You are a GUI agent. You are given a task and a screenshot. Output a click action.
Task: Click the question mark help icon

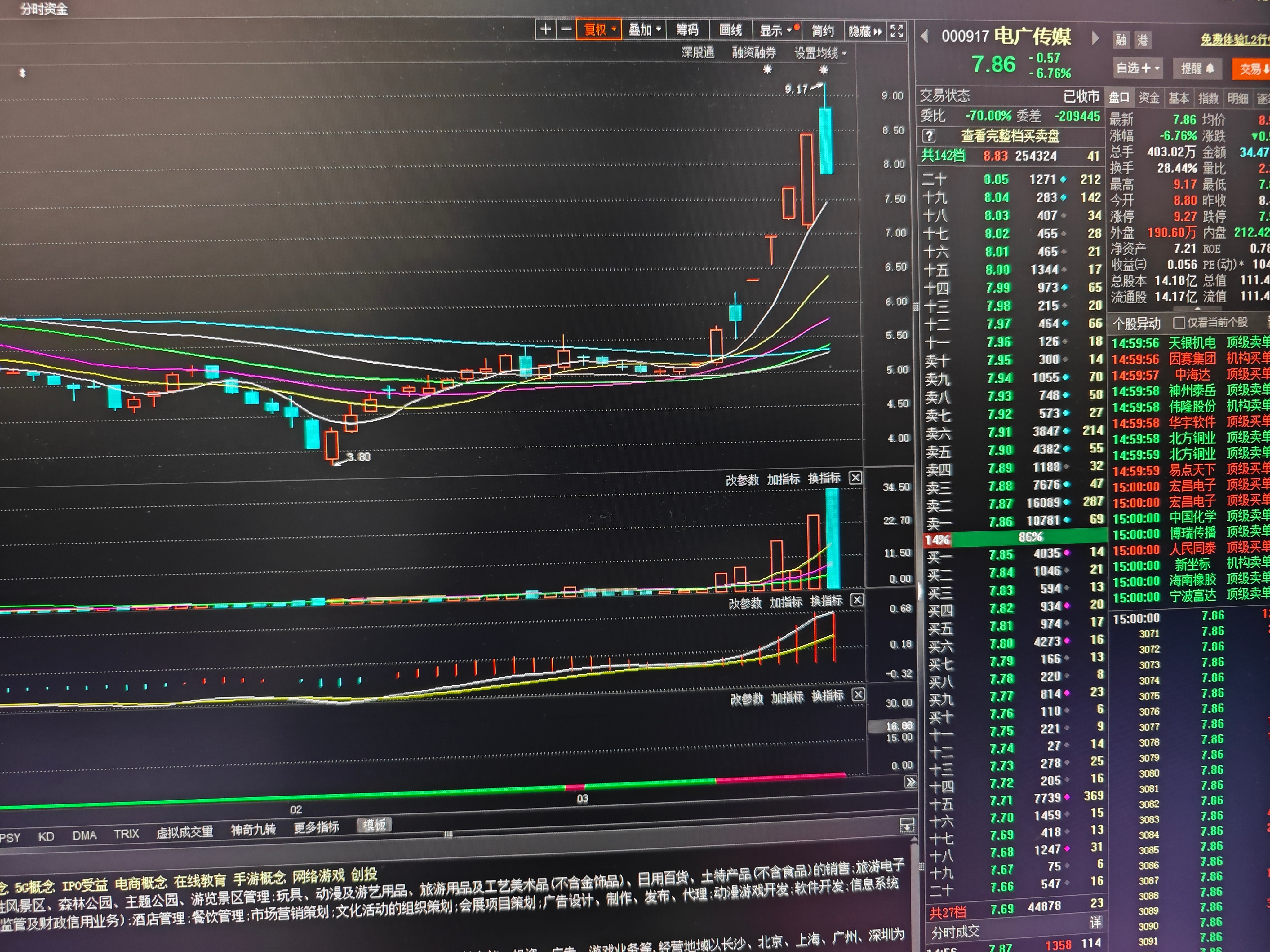click(929, 136)
